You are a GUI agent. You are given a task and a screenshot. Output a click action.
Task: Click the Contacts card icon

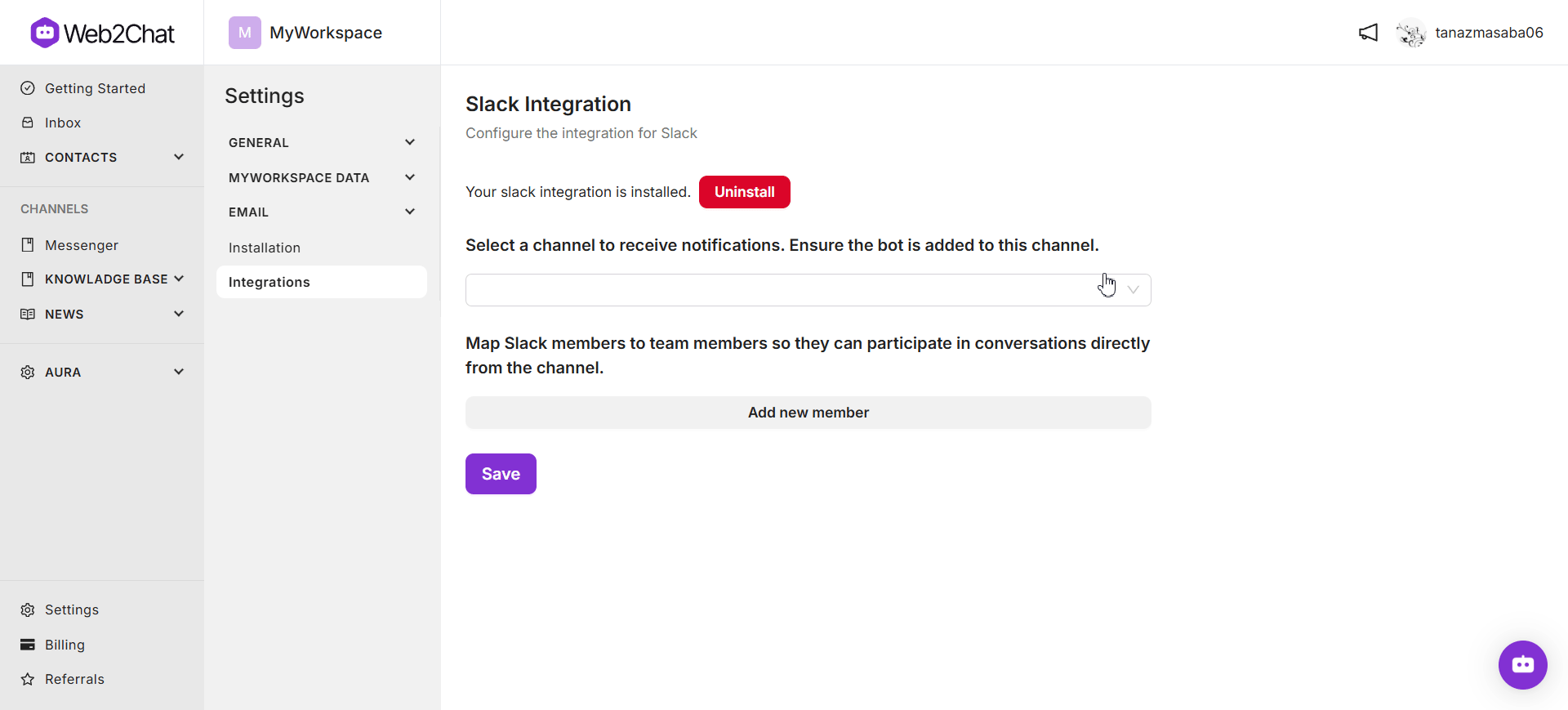[x=28, y=157]
